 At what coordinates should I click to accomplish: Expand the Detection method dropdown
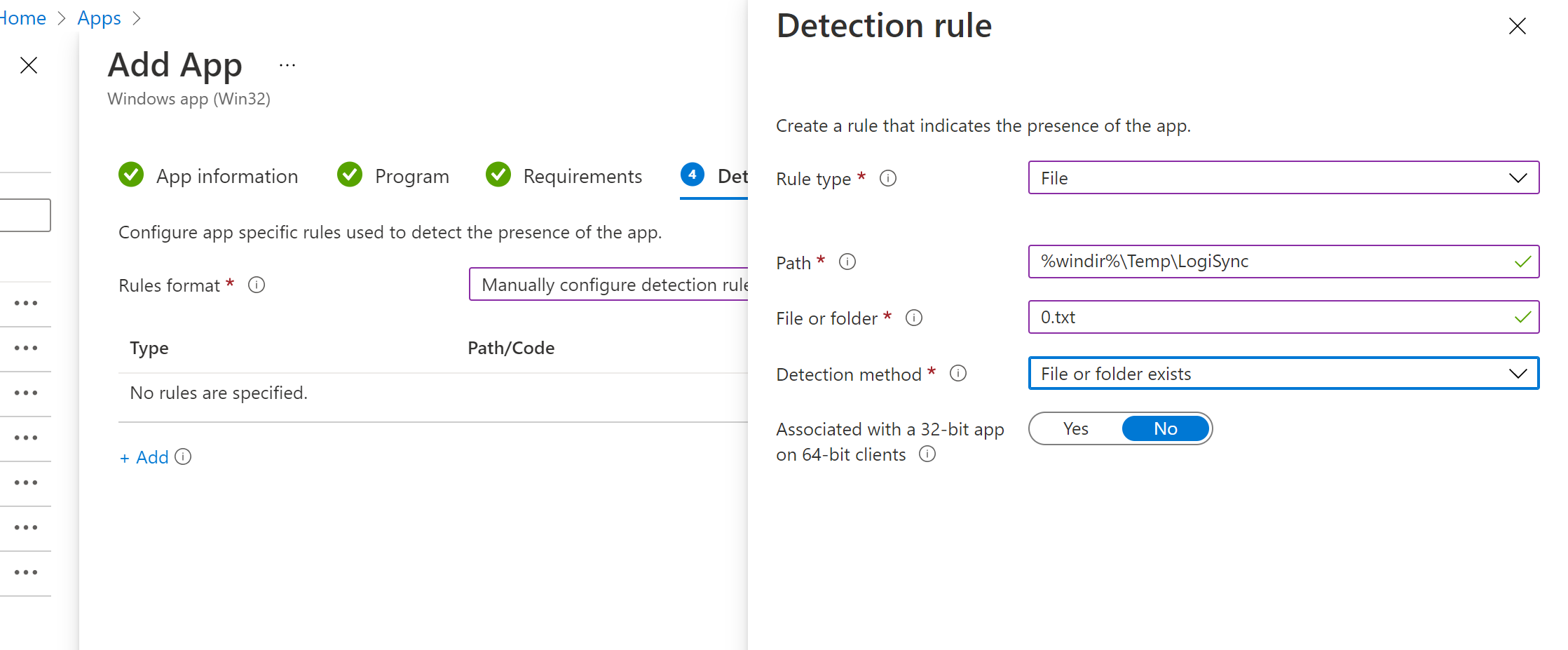[1283, 374]
